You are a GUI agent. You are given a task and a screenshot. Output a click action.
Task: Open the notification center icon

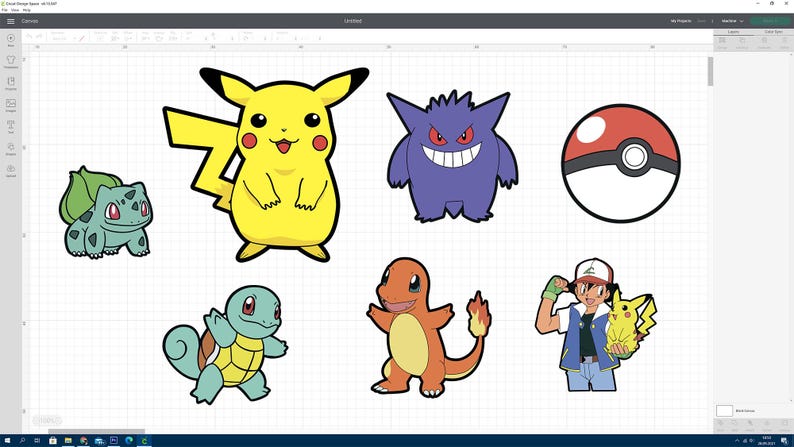pos(784,441)
